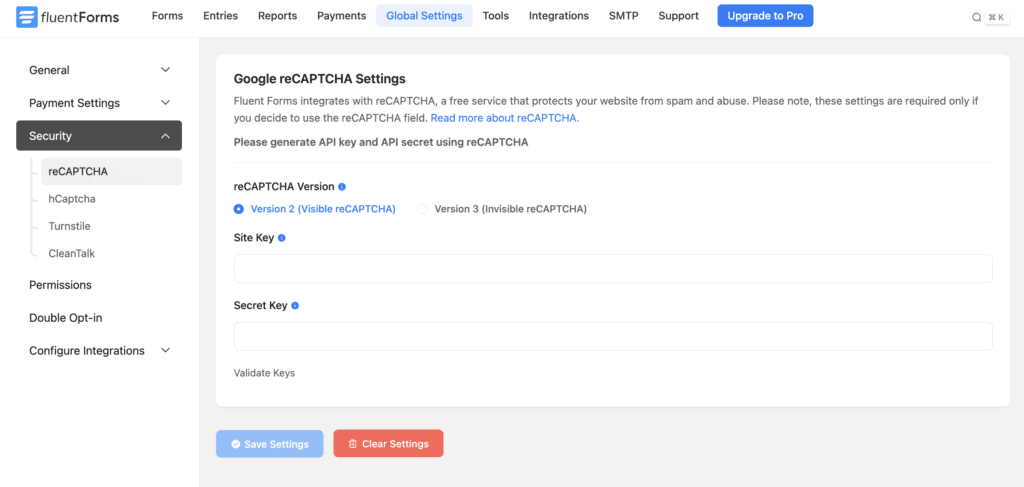
Task: Click 'Please generate API key' text
Action: click(x=381, y=142)
